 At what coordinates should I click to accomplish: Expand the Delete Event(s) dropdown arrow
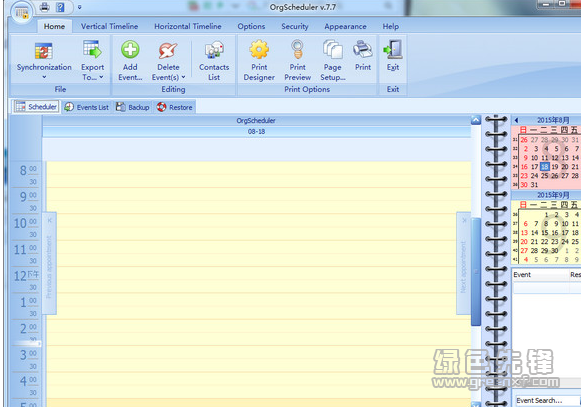183,77
